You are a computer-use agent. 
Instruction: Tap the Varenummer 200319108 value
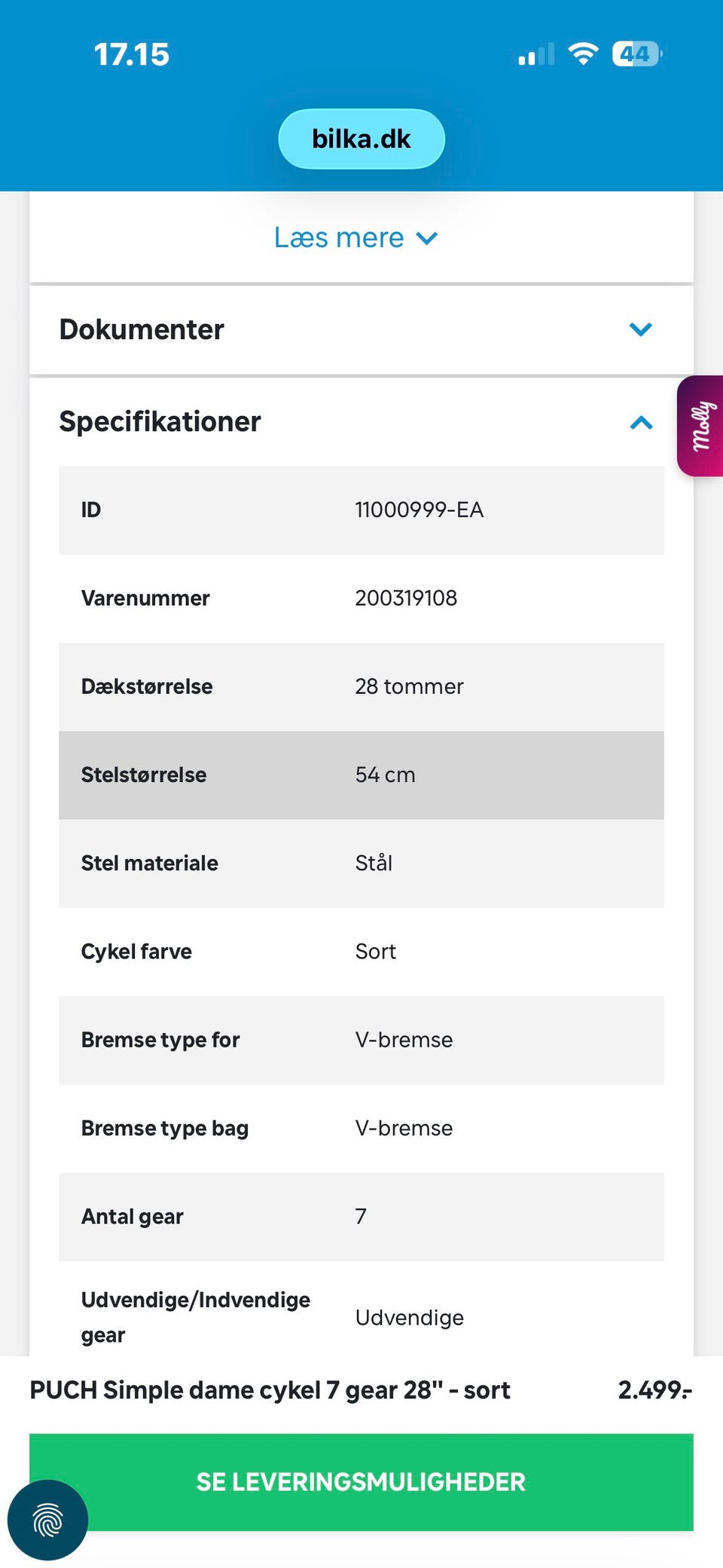[406, 598]
